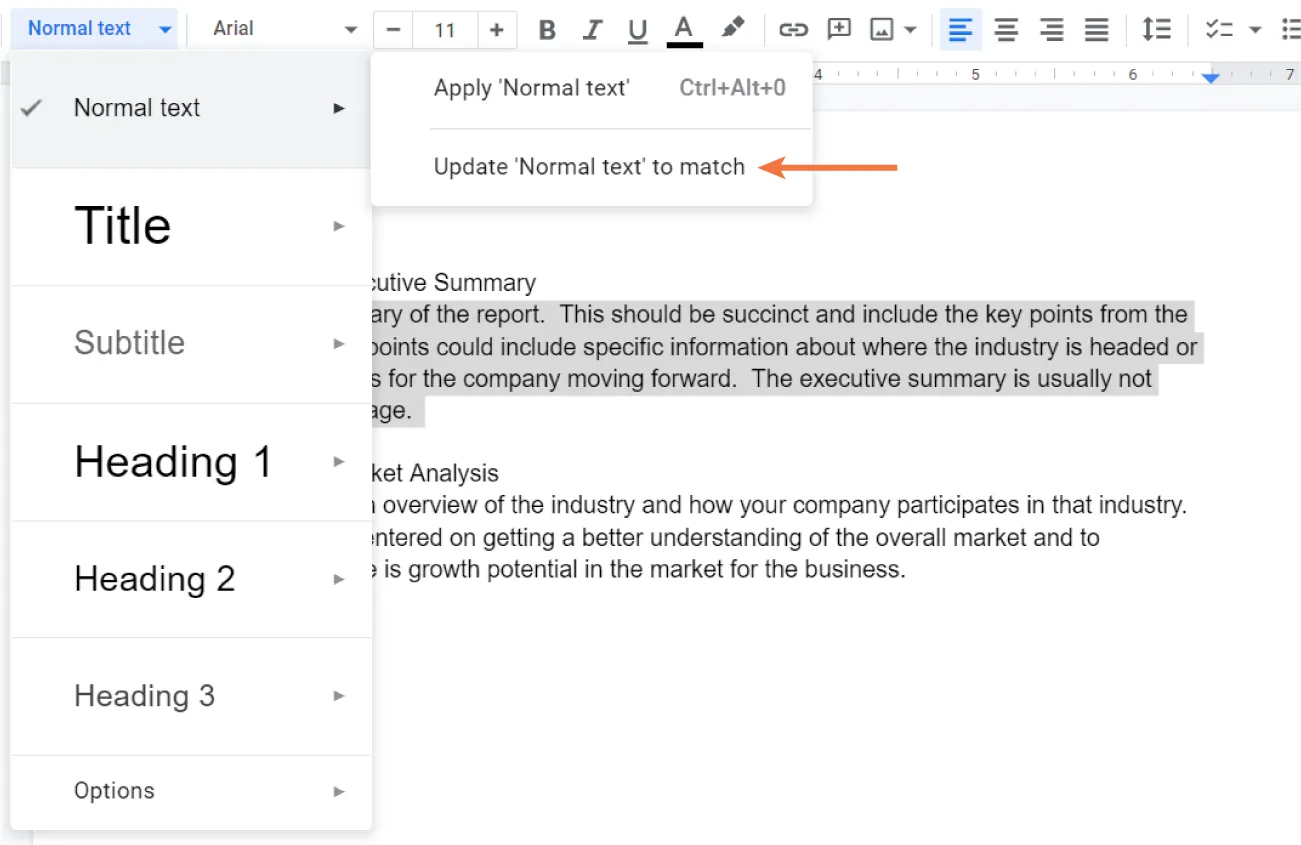Open the text color picker
Screen dimensions: 1301x845
pos(683,29)
